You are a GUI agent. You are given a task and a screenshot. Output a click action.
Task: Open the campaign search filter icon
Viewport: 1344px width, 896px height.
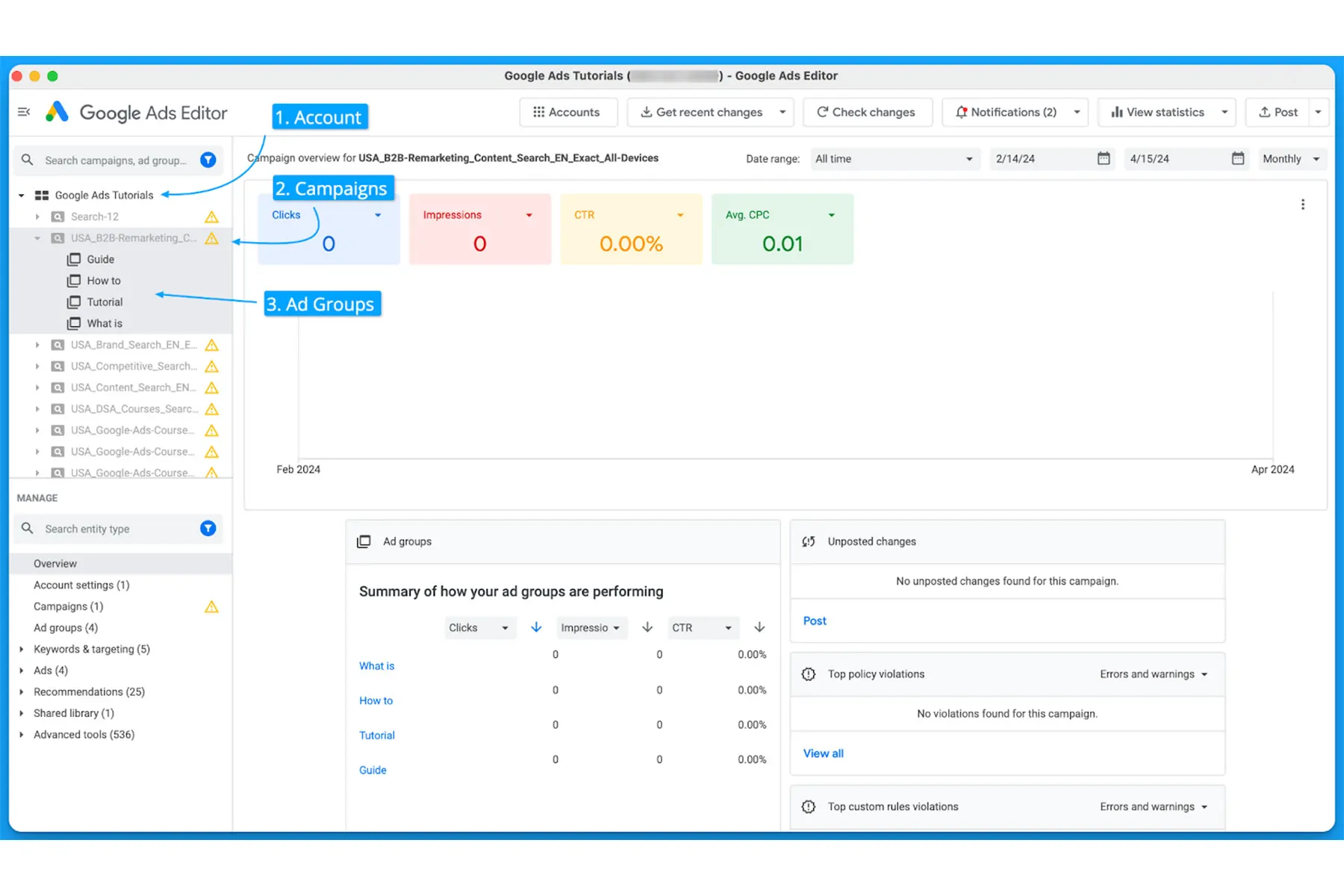click(208, 160)
